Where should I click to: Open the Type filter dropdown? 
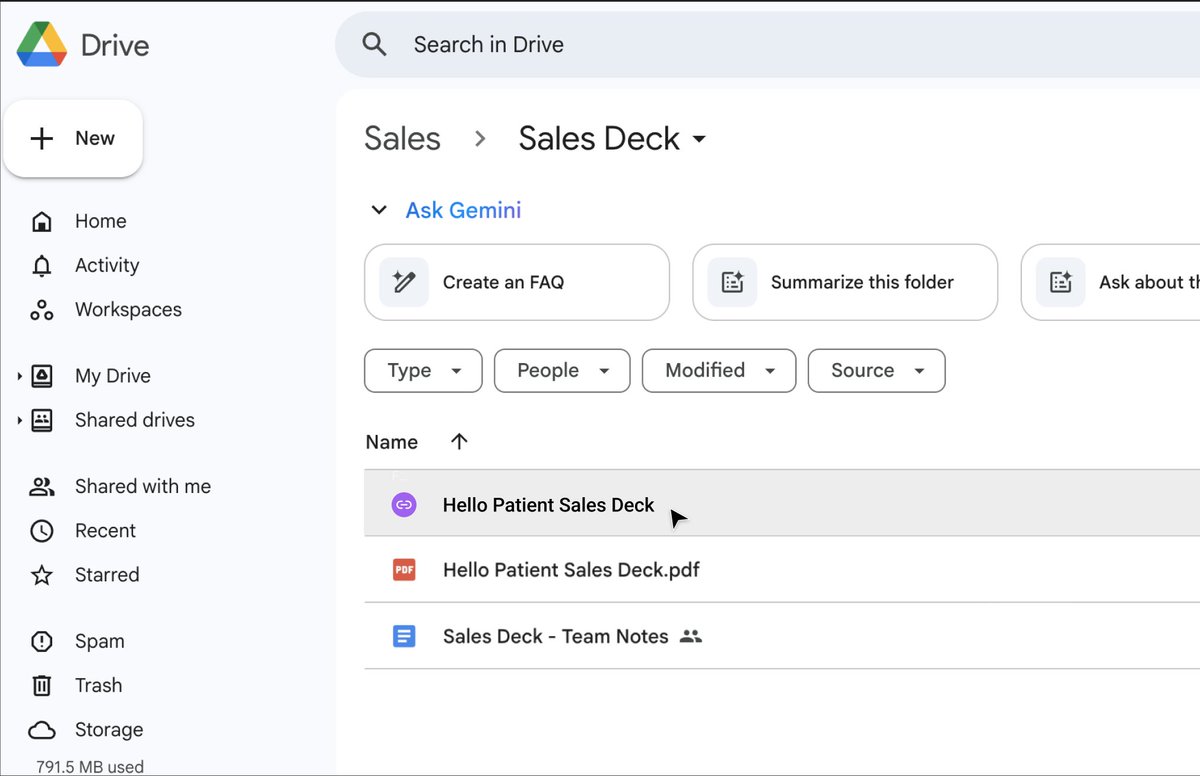pos(423,371)
